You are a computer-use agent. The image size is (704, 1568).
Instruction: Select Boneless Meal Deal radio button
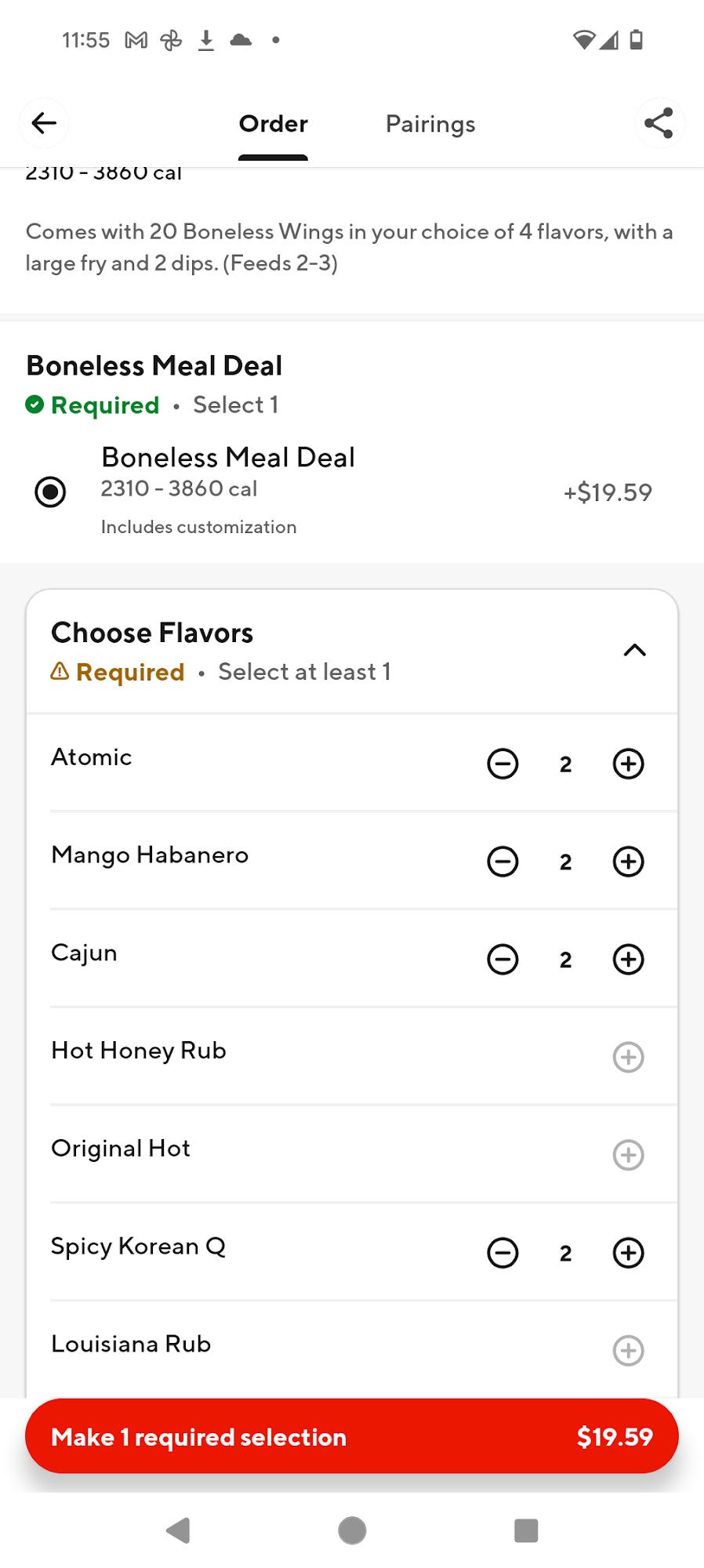tap(50, 492)
